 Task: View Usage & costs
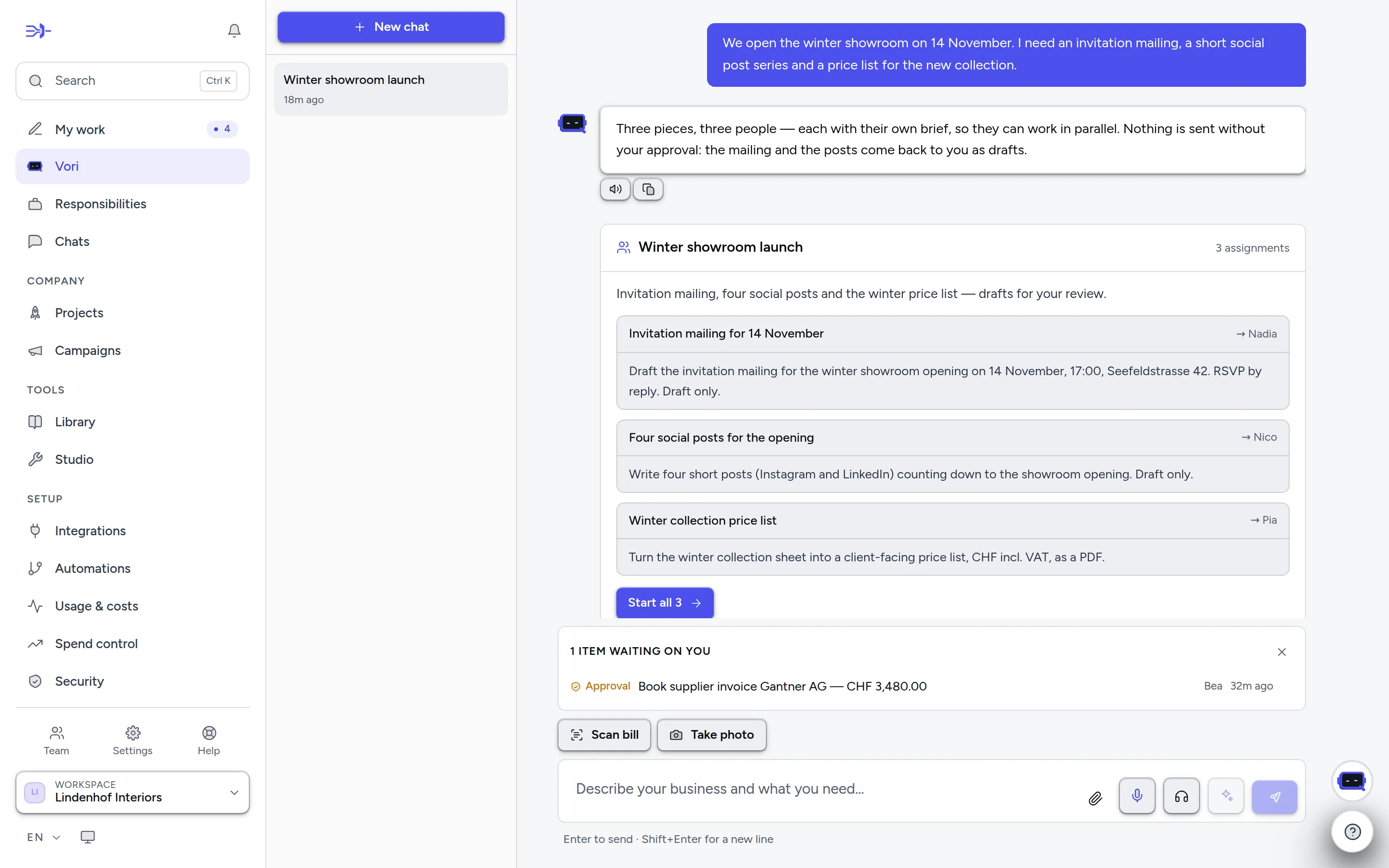133,606
